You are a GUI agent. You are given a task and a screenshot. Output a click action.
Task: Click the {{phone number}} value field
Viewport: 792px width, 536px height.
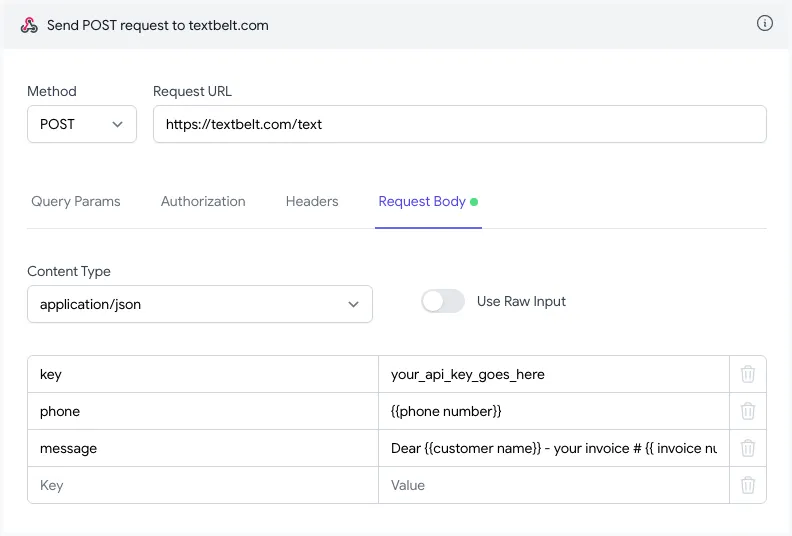(x=553, y=411)
